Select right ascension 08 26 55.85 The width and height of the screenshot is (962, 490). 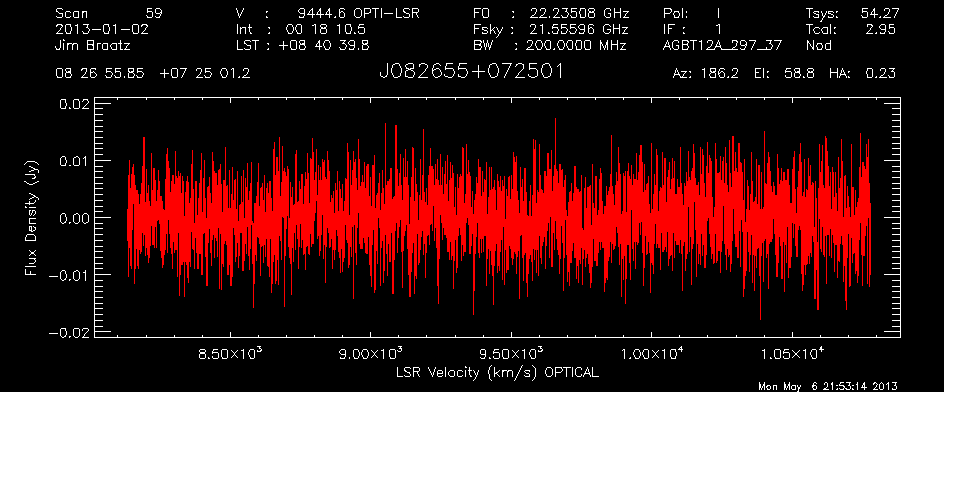(100, 74)
